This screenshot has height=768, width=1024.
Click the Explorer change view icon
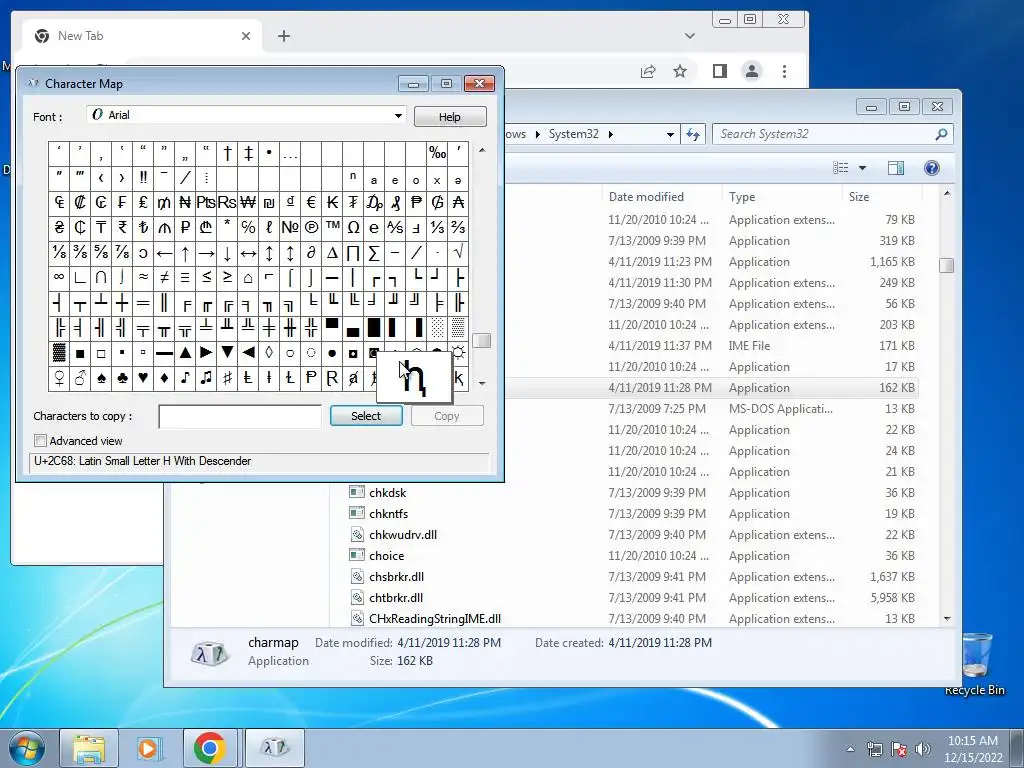pos(840,168)
